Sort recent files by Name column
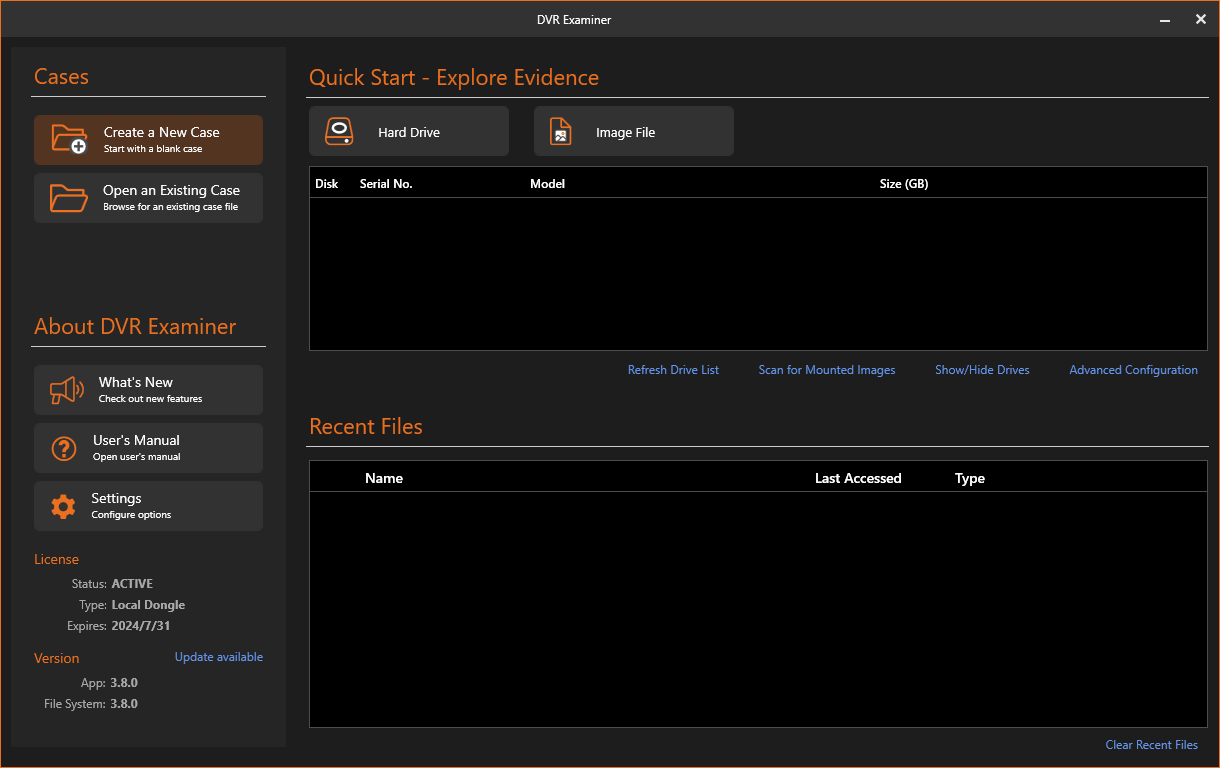 [384, 479]
